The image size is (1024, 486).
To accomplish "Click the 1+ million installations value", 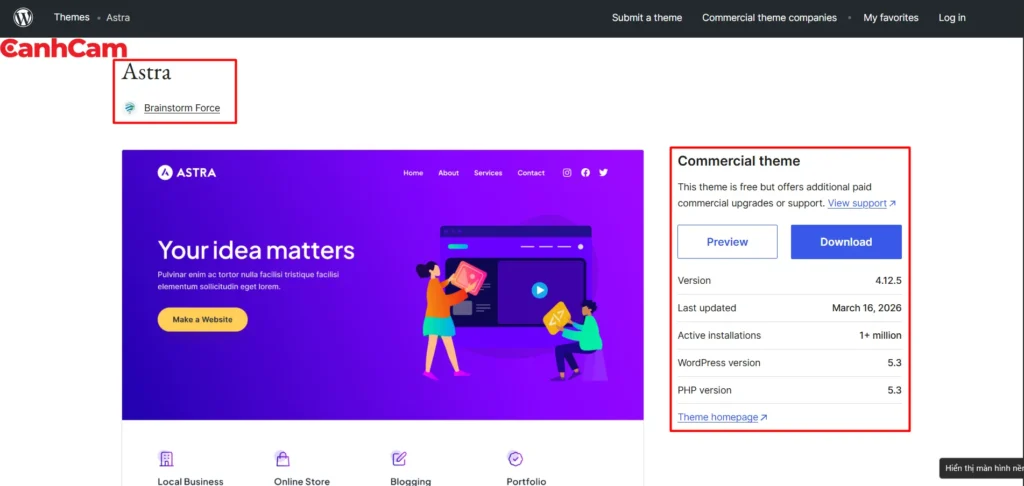I will pyautogui.click(x=880, y=335).
